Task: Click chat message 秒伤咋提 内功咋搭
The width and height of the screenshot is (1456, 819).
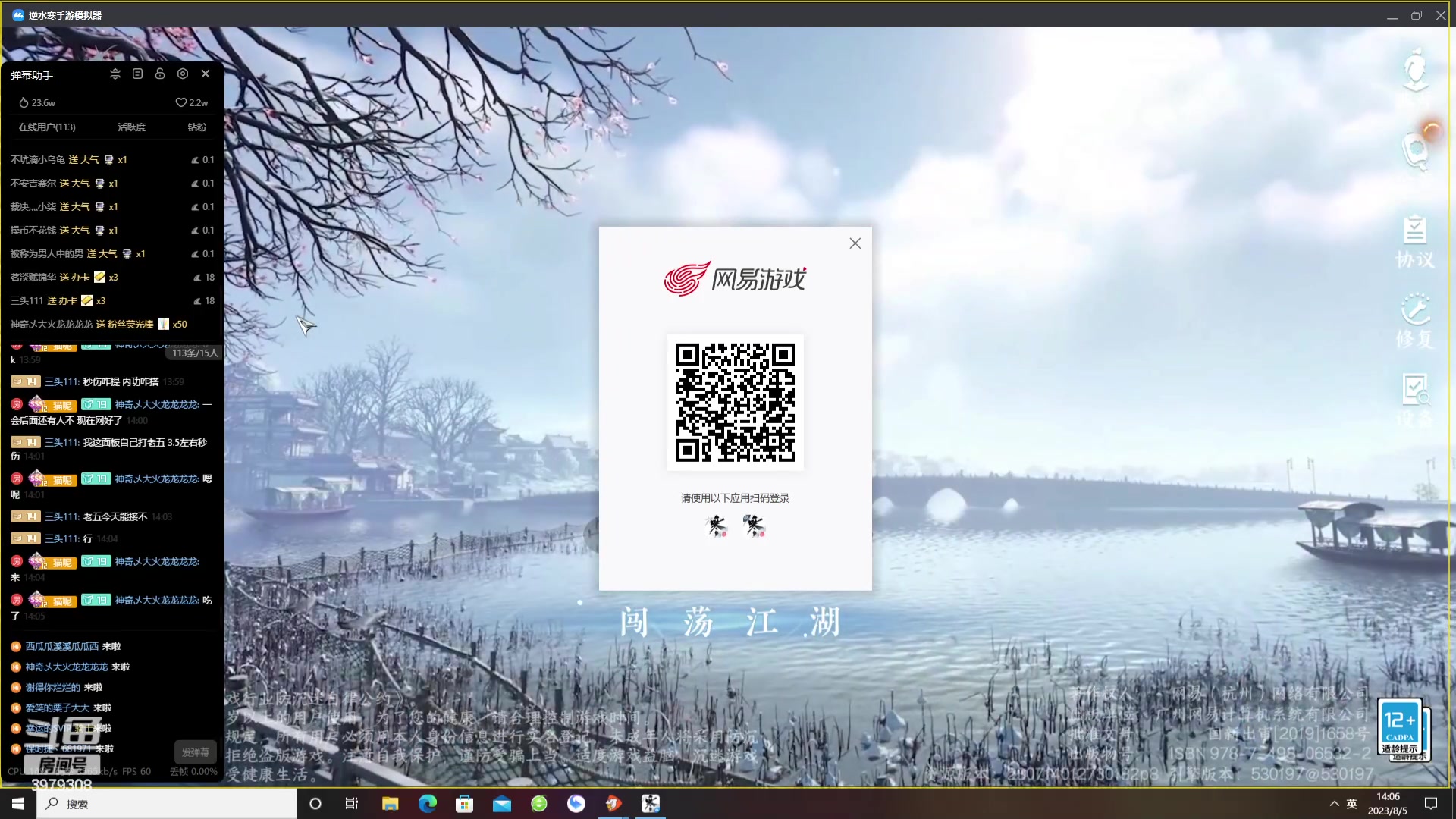Action: (121, 381)
